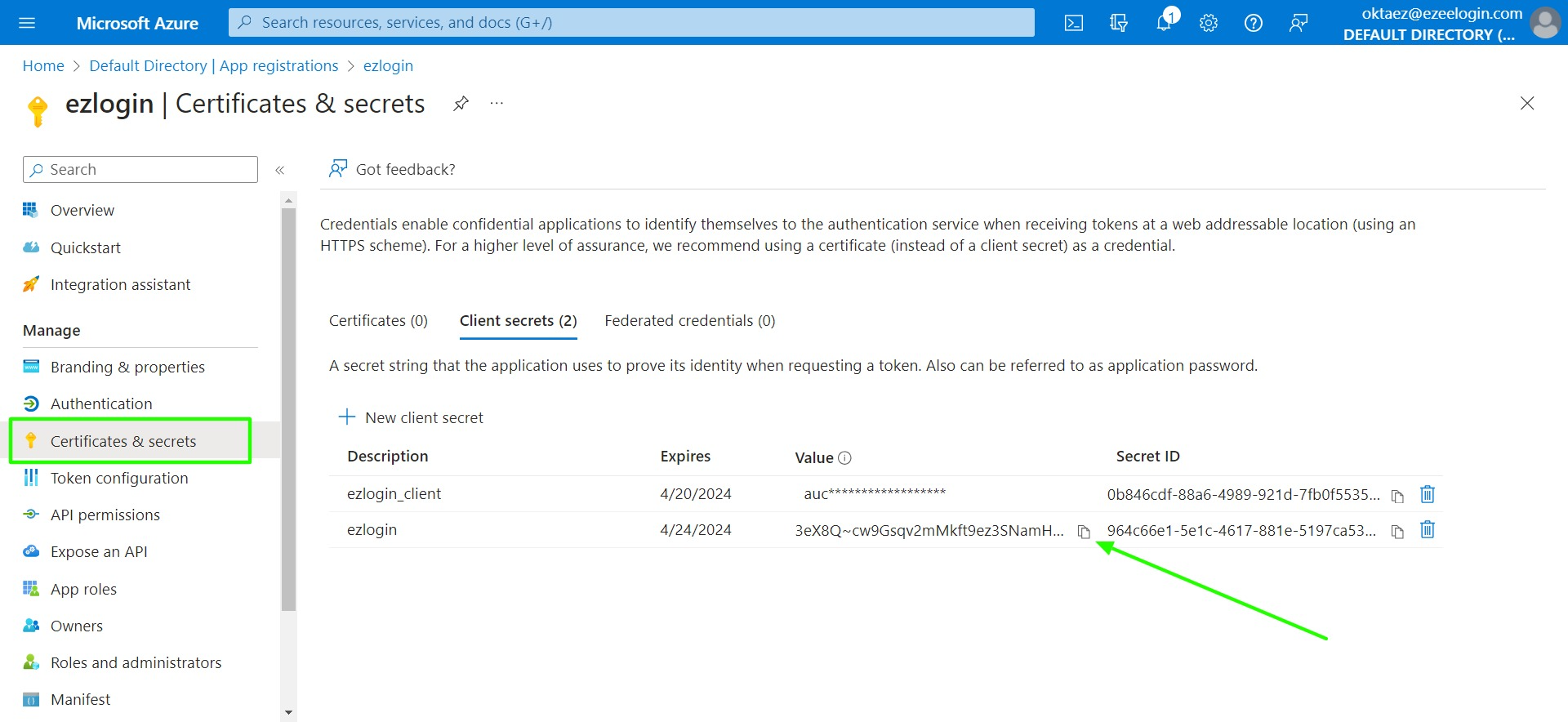Open the Directories and subscriptions filter icon
The image size is (1568, 722).
[1119, 23]
